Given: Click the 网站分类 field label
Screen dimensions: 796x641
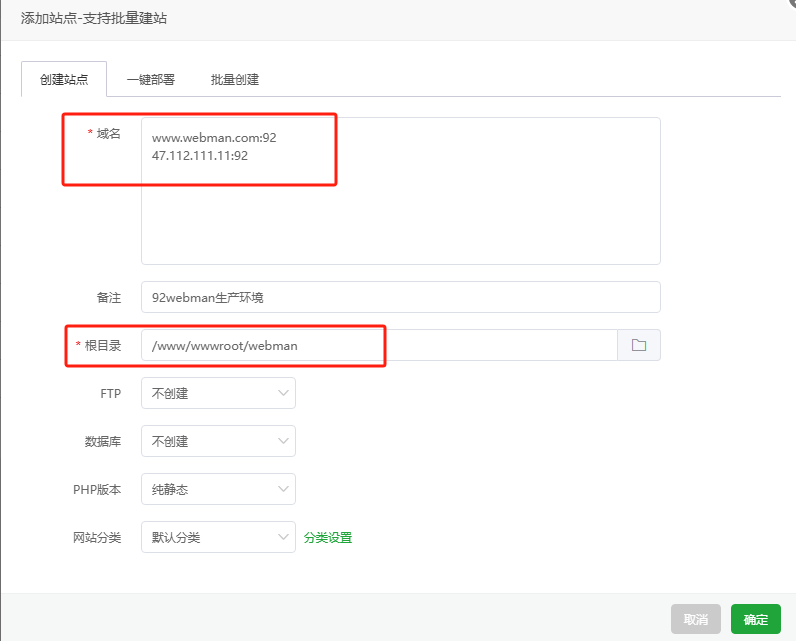Looking at the screenshot, I should coord(97,537).
